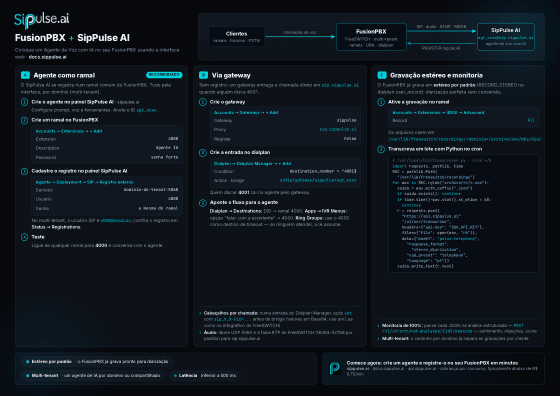Click the 'Estéreo por padrão' footer pill
The height and width of the screenshot is (396, 560).
pos(98,362)
